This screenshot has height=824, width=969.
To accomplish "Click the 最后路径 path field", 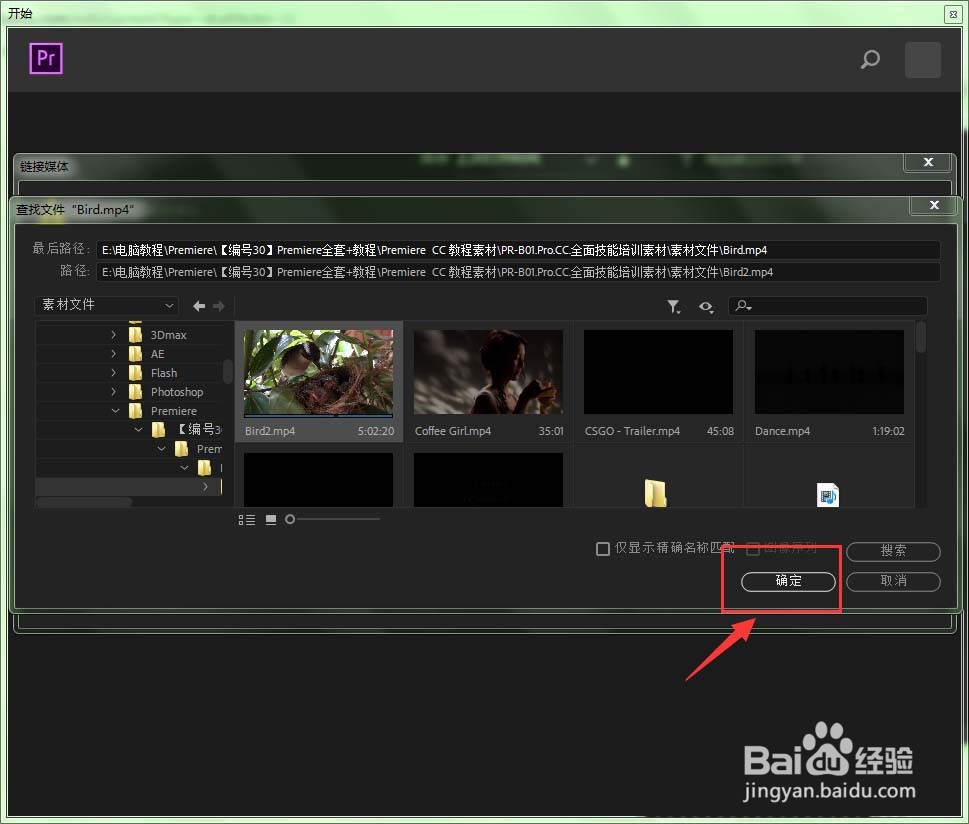I will tap(518, 250).
